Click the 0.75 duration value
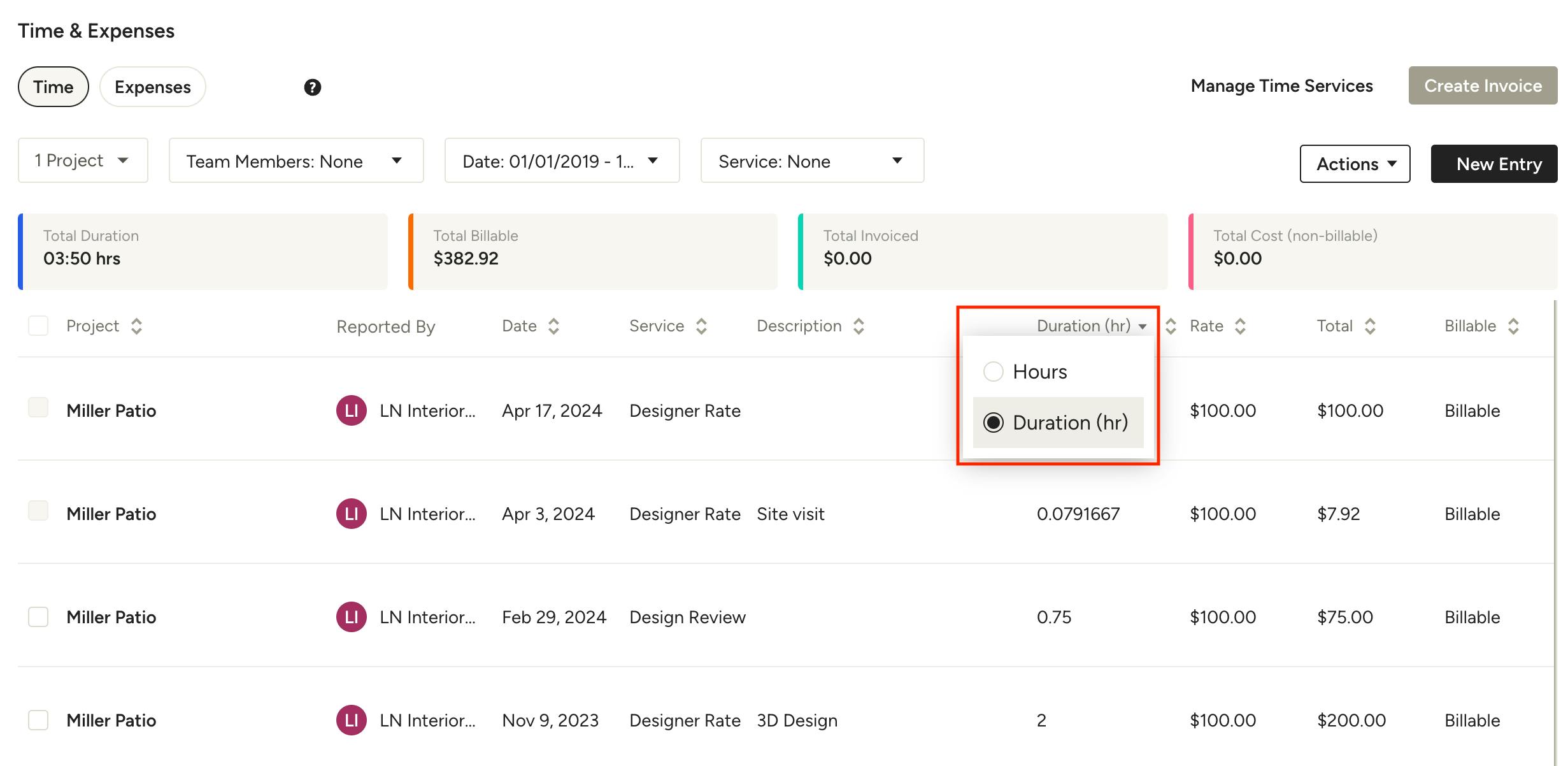Image resolution: width=1568 pixels, height=766 pixels. pos(1054,617)
